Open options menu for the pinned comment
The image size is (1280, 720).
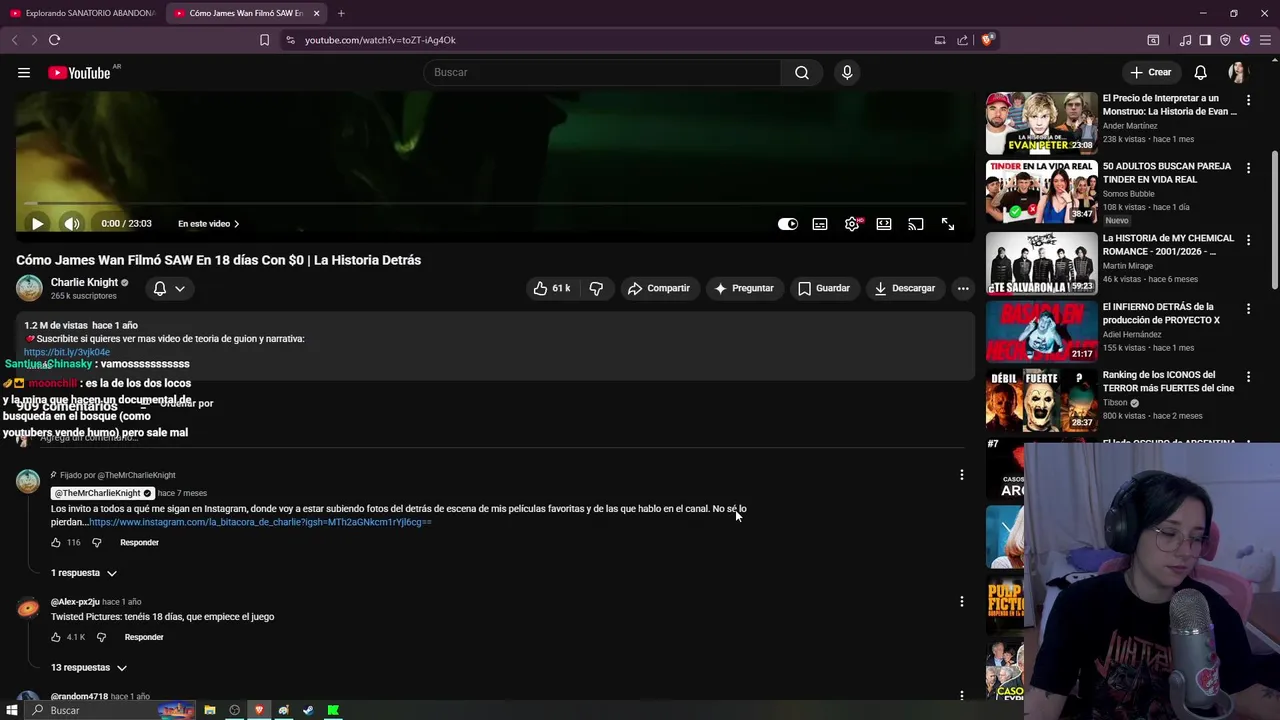[962, 475]
